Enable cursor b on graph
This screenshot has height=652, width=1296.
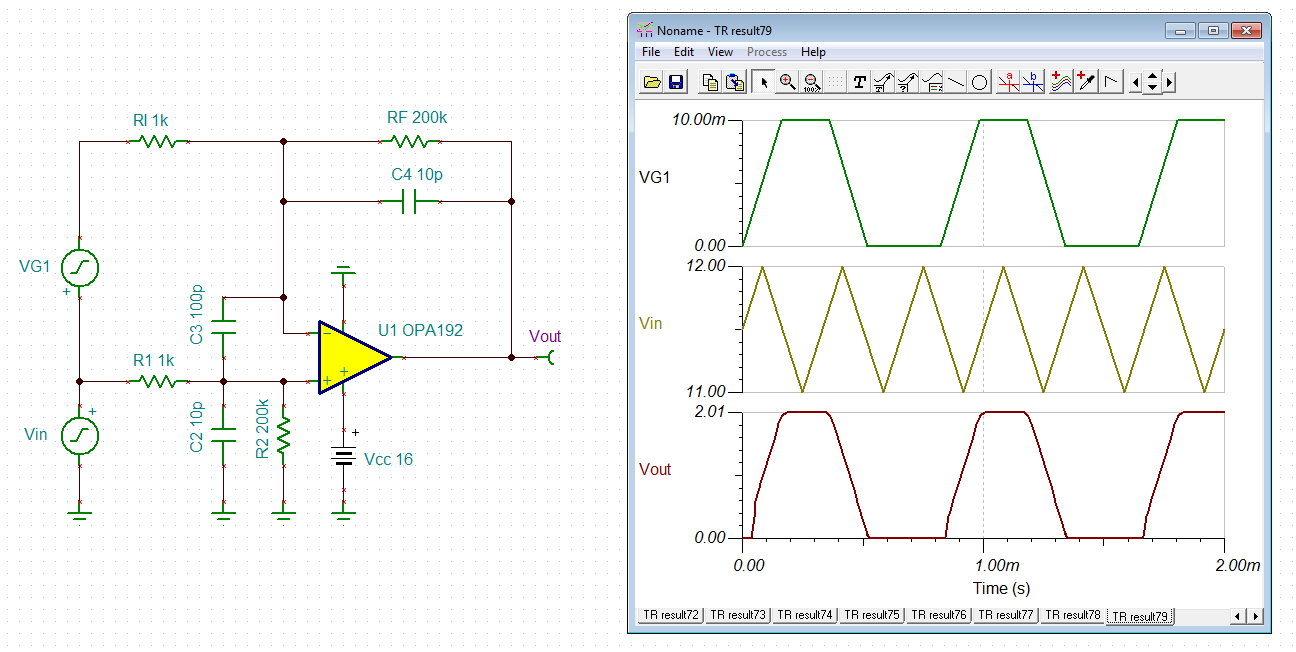tap(1033, 82)
